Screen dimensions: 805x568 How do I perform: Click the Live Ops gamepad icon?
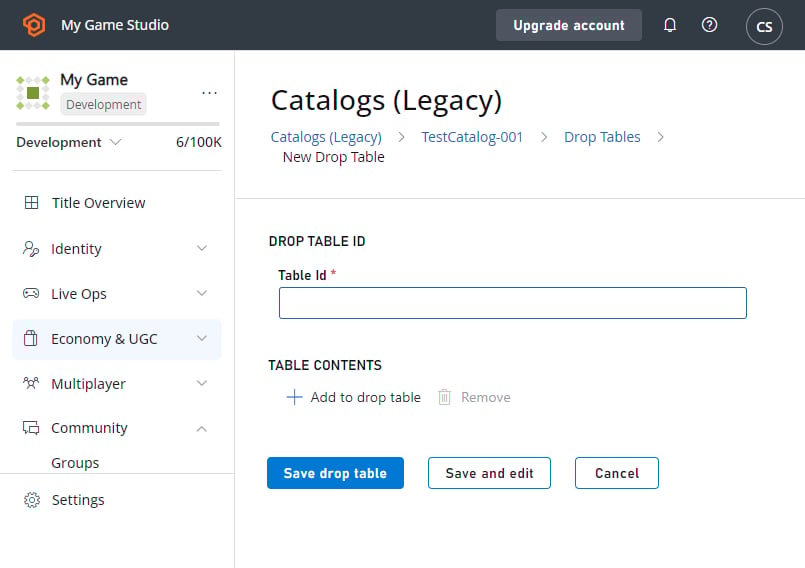coord(31,293)
